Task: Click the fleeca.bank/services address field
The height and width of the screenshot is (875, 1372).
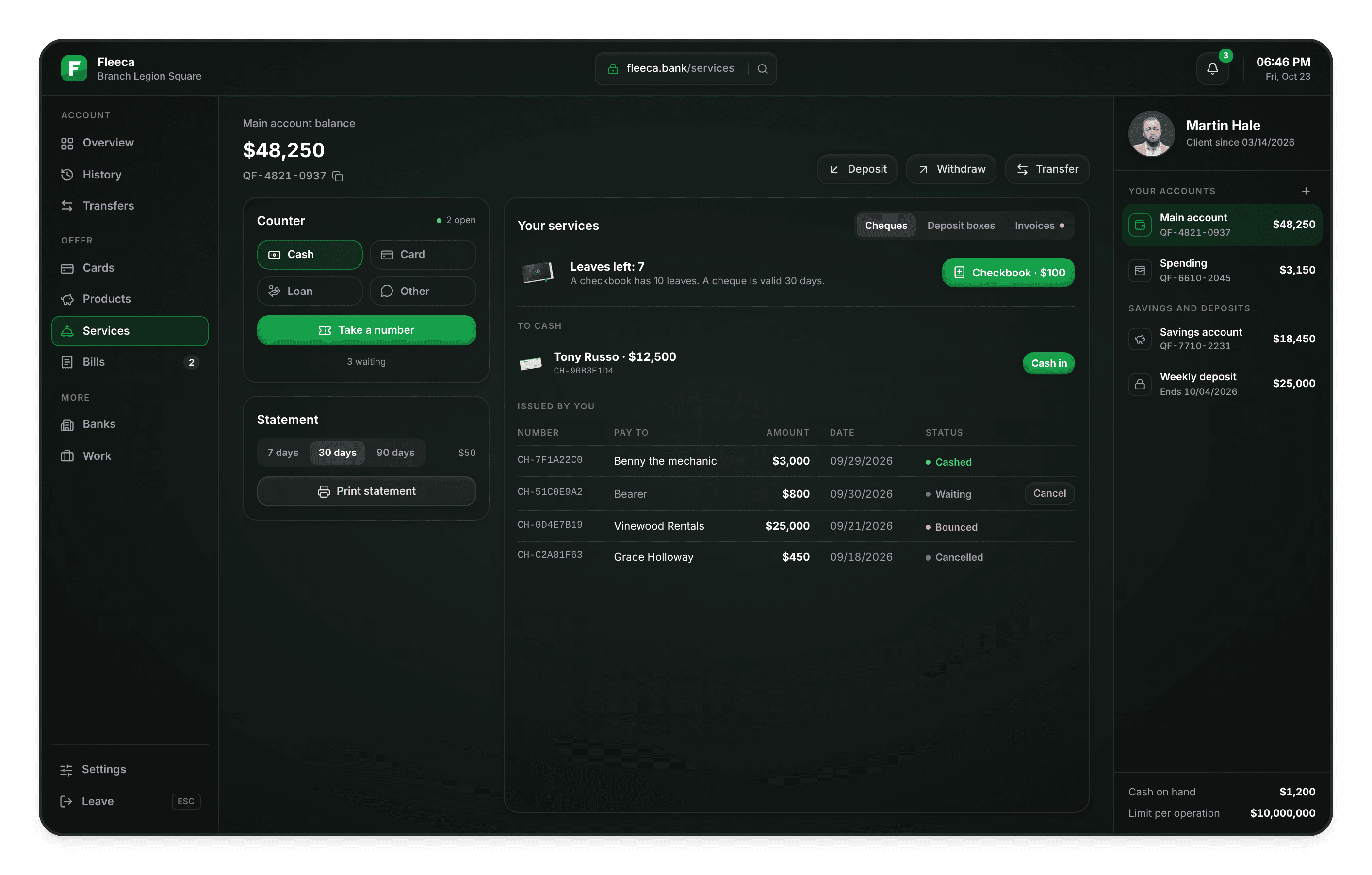Action: coord(686,69)
